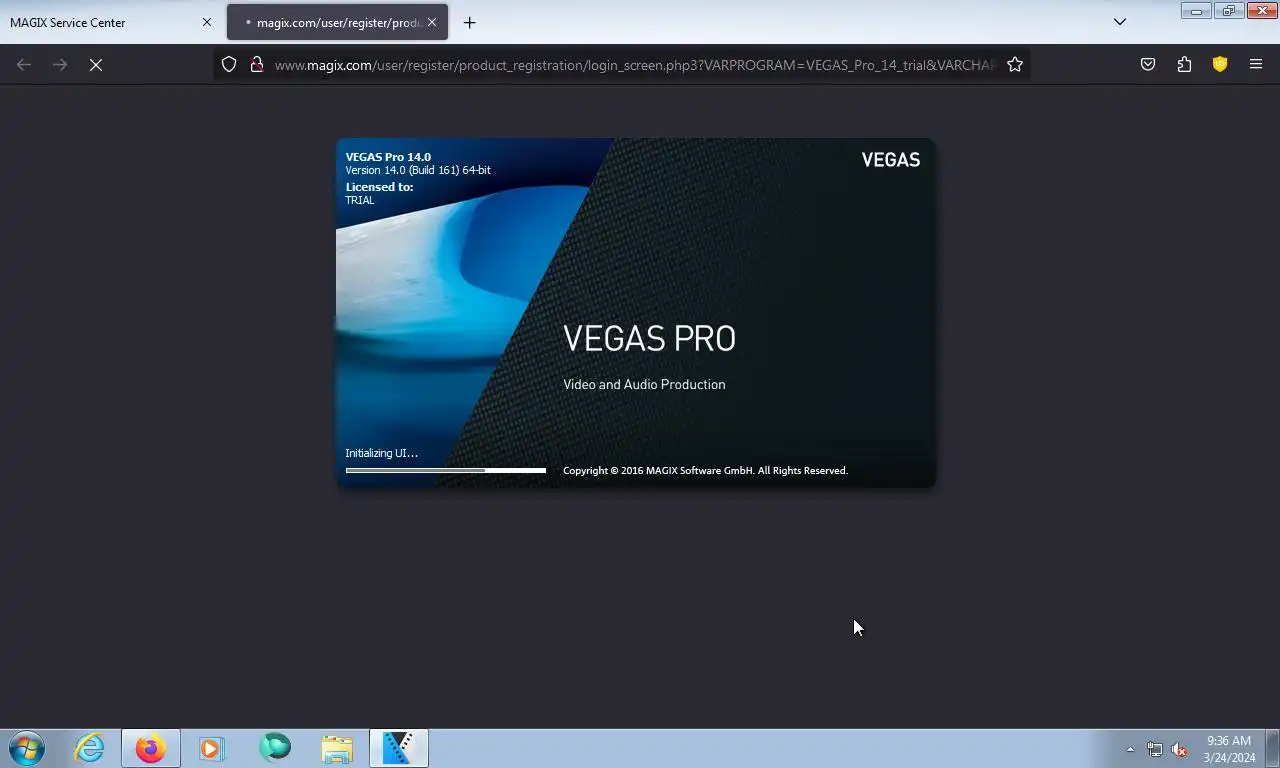Open a new browser tab
The image size is (1280, 768).
tap(470, 22)
